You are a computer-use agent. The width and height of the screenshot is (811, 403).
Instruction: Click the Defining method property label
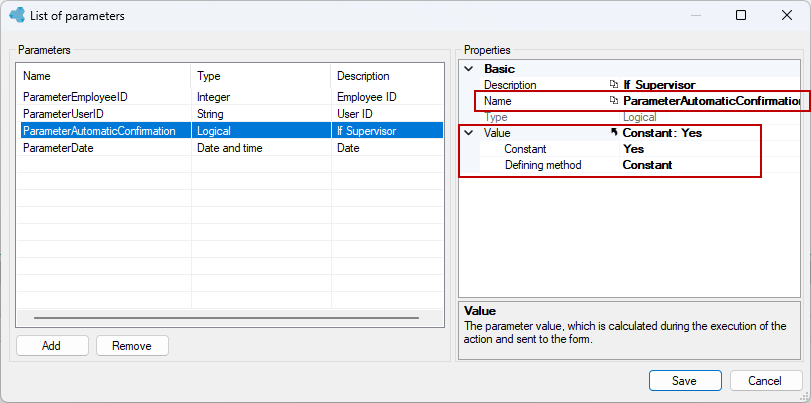point(543,165)
